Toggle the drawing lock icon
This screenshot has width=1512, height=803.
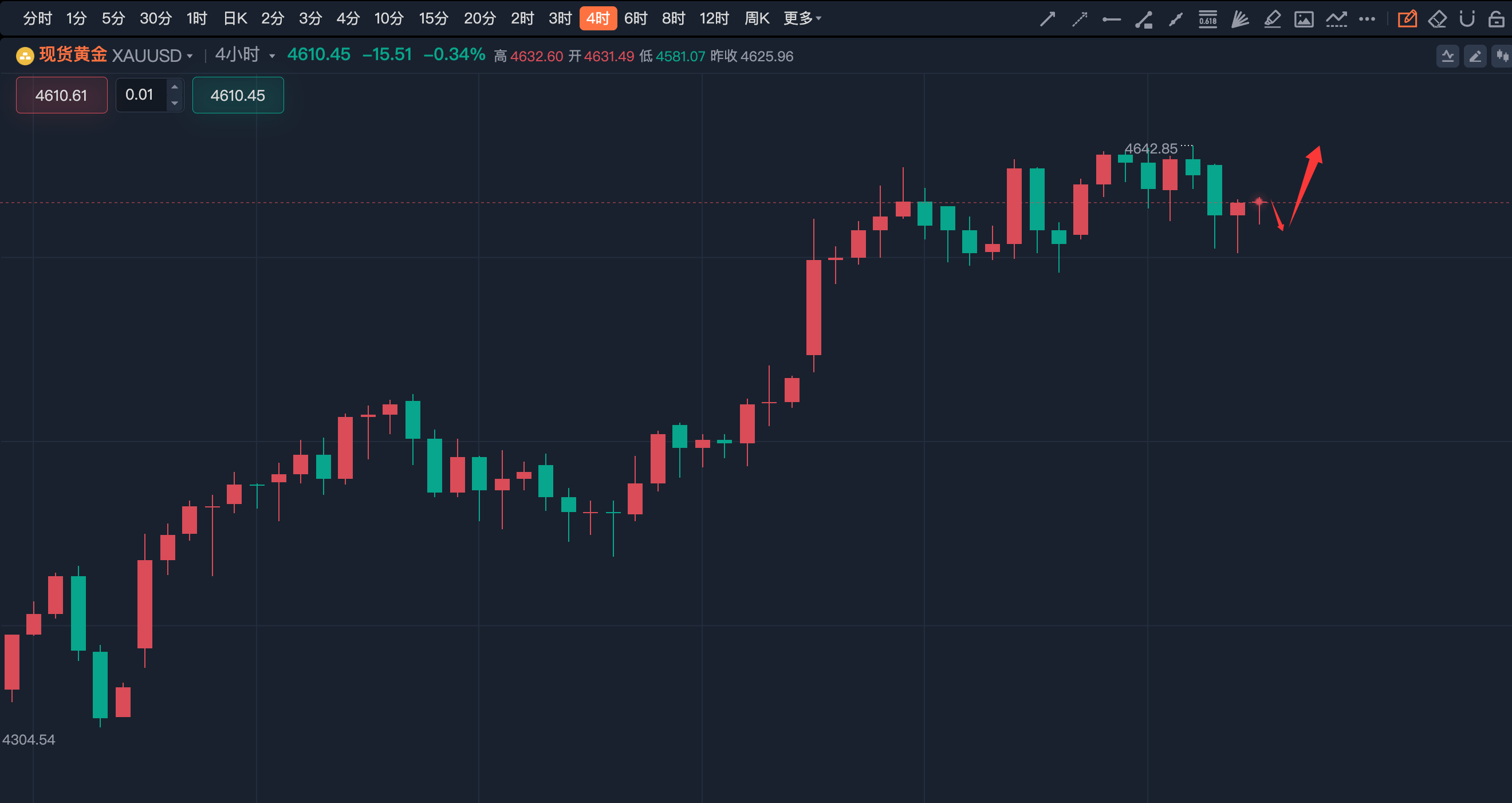tap(1496, 19)
